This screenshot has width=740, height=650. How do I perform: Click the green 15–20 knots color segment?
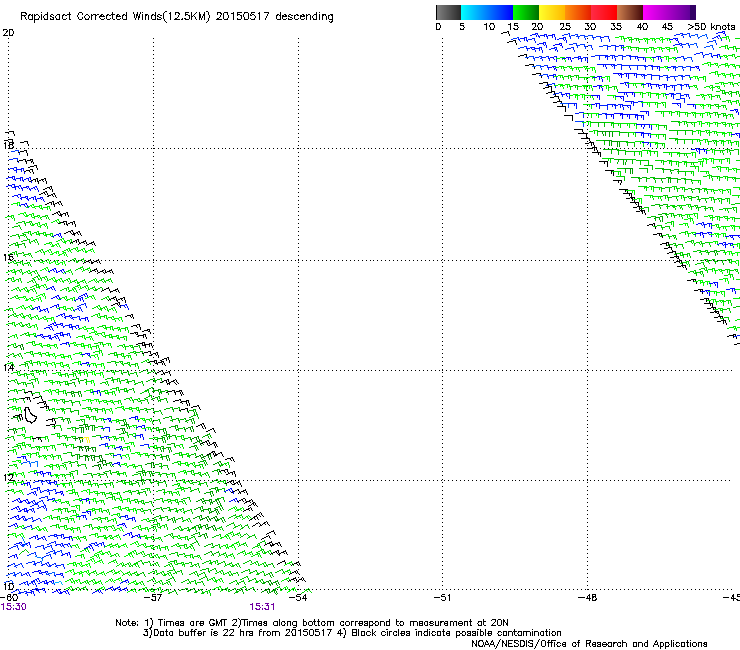click(x=526, y=12)
